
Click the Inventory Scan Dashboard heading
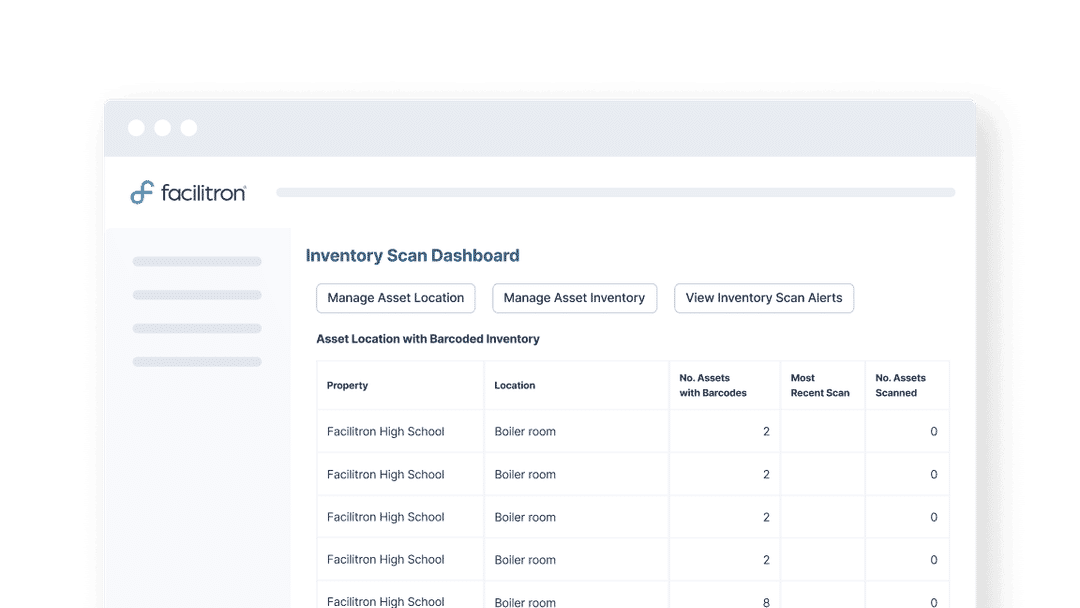point(413,255)
